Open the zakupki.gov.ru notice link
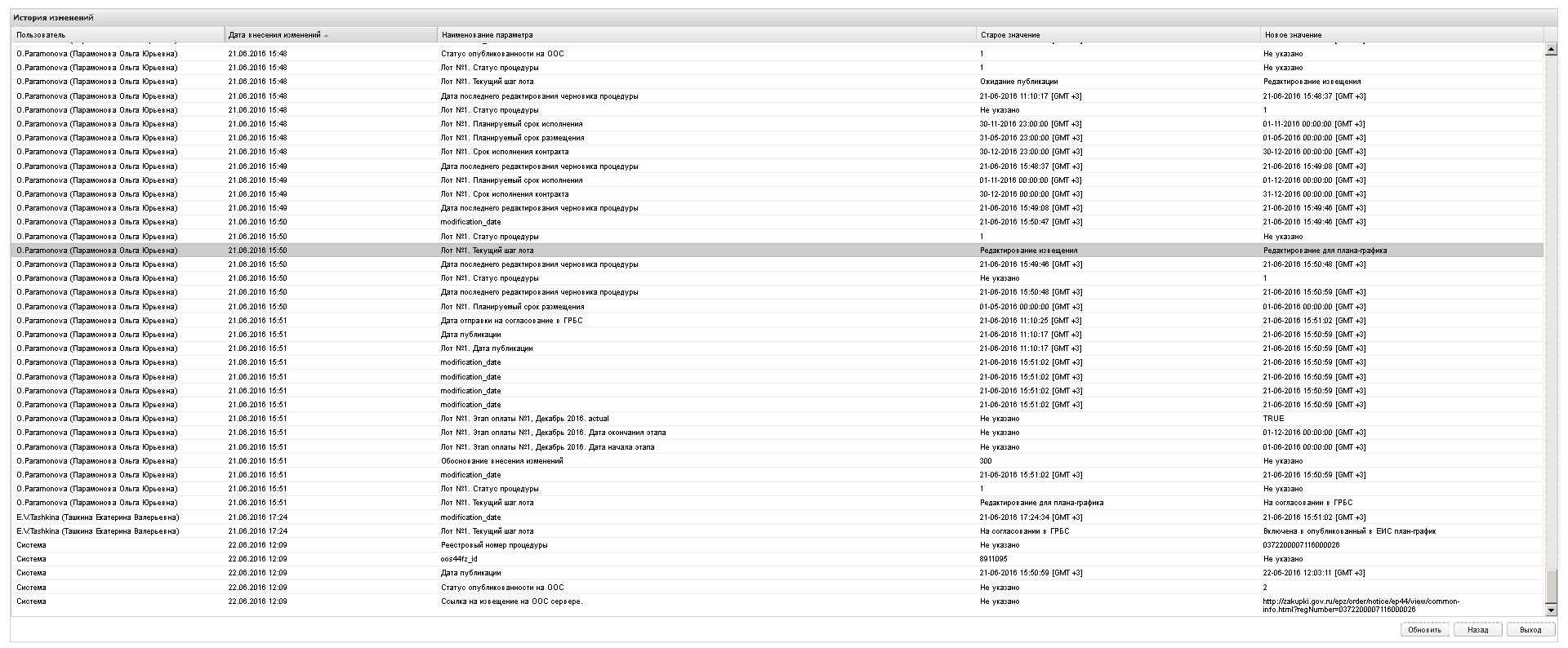1568x648 pixels. [x=1361, y=605]
